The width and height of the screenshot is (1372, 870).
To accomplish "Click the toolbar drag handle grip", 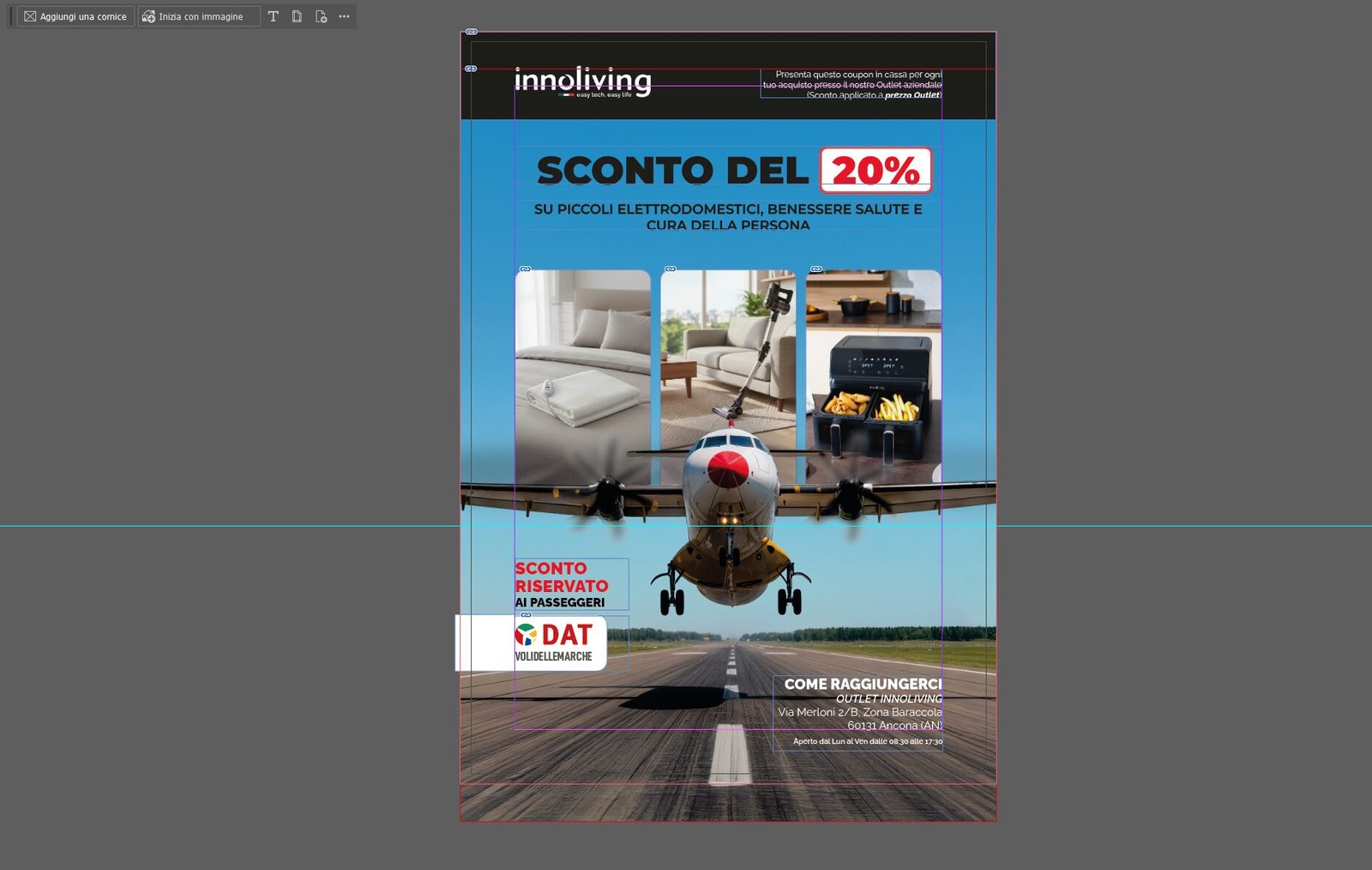I will point(11,16).
